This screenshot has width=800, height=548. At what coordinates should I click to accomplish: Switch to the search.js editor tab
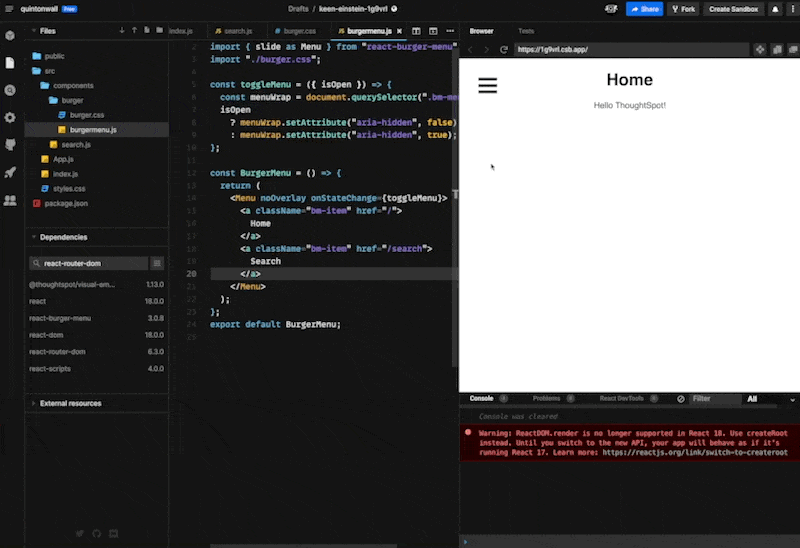click(234, 31)
